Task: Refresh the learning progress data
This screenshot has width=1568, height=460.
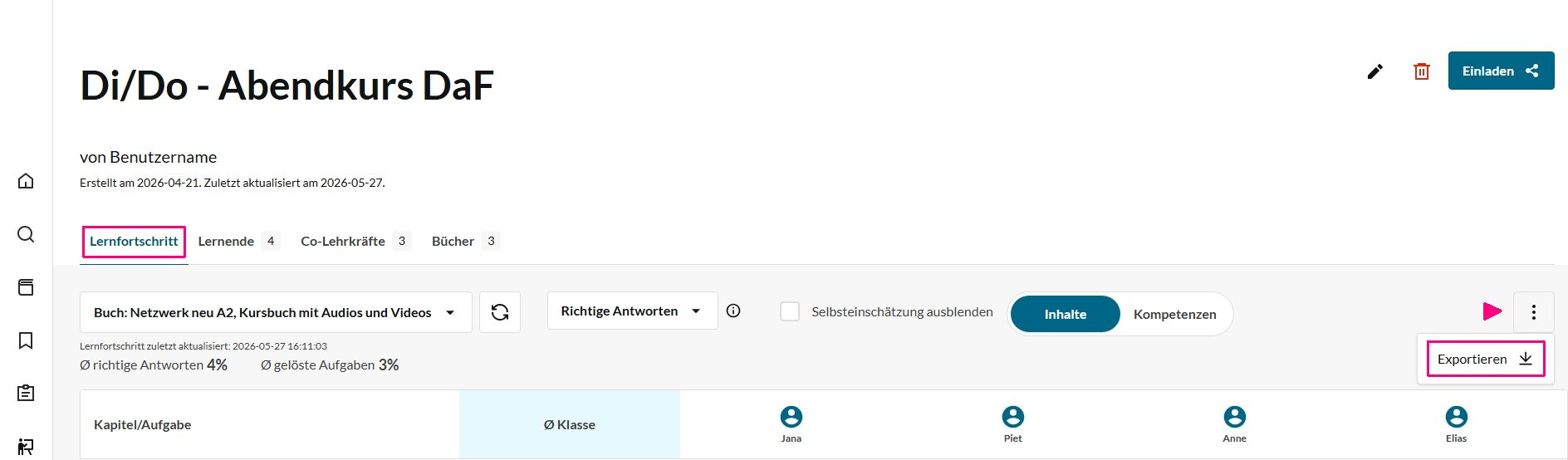Action: coord(500,312)
